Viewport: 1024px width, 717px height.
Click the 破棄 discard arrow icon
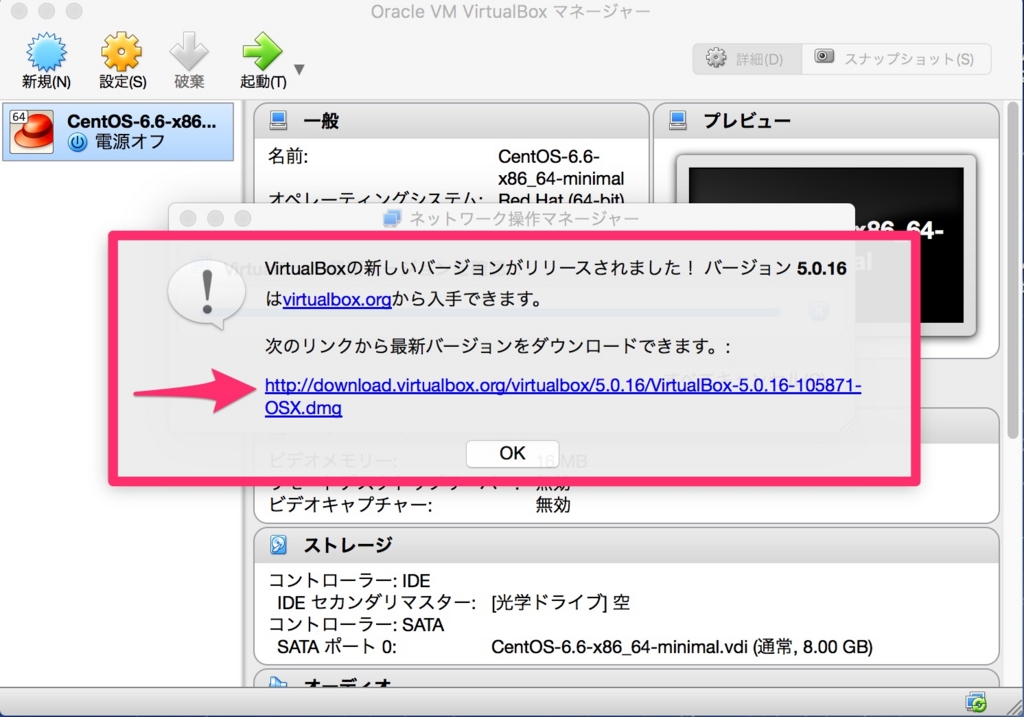189,52
